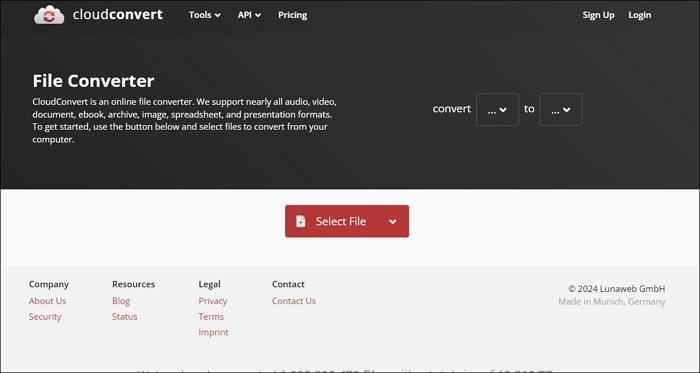
Task: Expand the API menu
Action: 249,15
